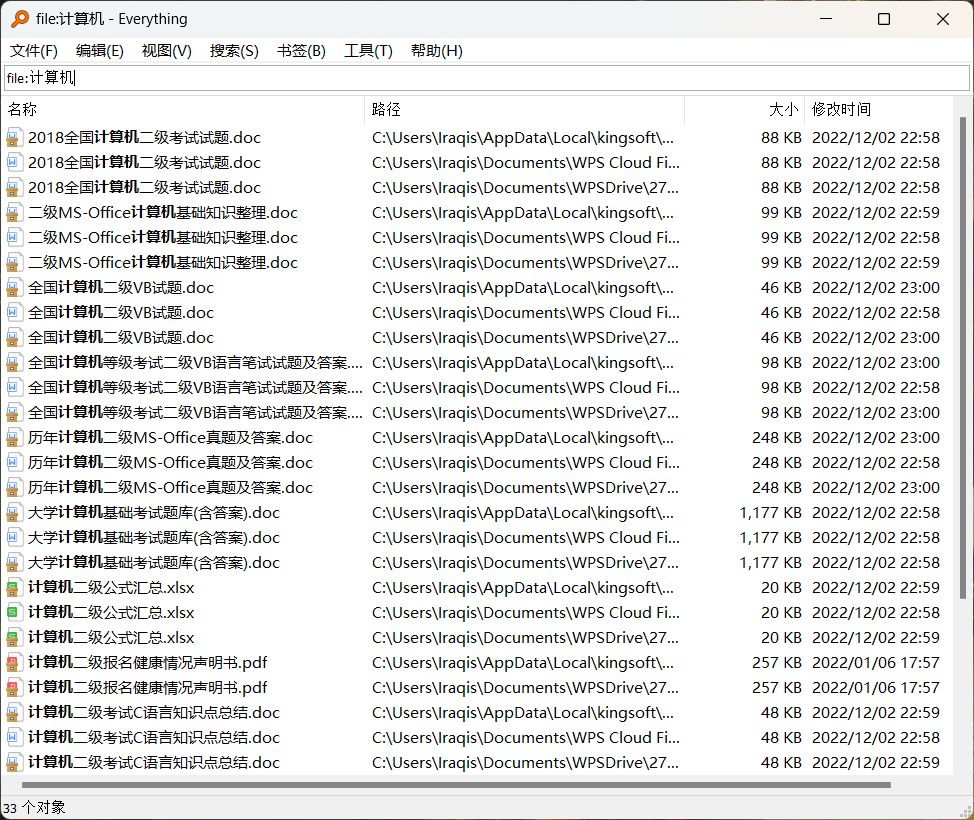Screen dimensions: 974x820
Task: Open the 工具(T) menu
Action: tap(368, 51)
